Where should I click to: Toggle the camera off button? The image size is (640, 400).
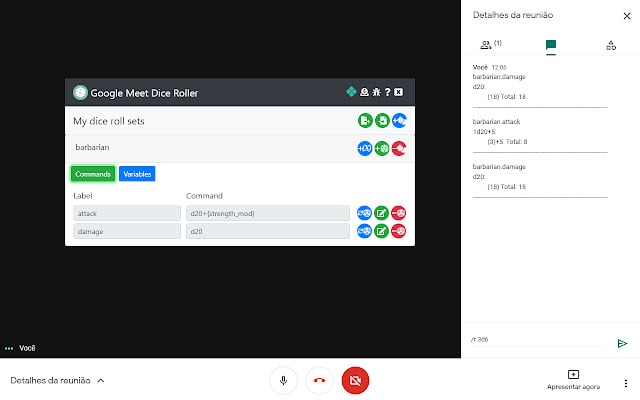click(x=355, y=380)
